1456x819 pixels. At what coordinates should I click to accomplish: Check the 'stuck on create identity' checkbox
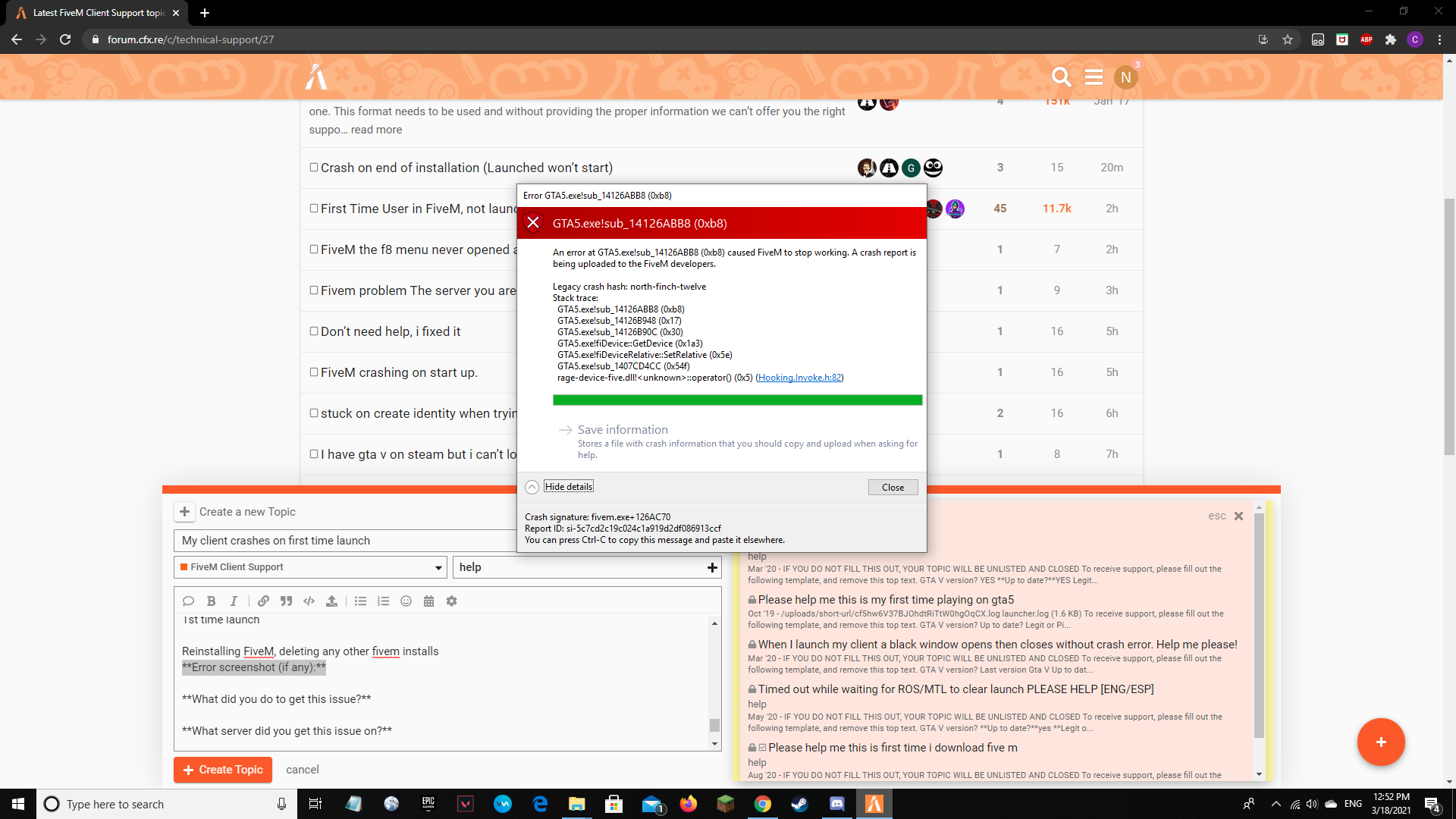pyautogui.click(x=314, y=413)
